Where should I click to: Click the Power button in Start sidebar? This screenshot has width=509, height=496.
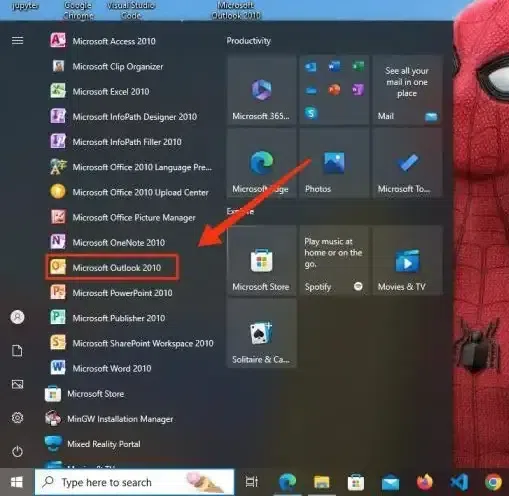(17, 452)
